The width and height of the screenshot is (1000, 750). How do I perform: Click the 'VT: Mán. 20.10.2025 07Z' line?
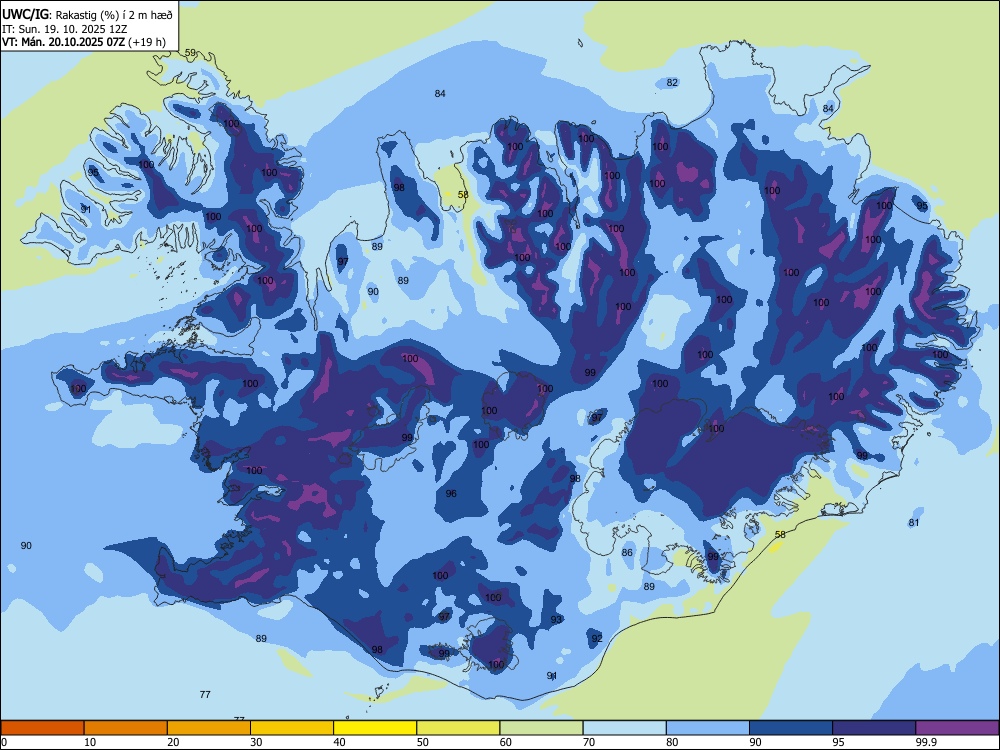coord(64,42)
